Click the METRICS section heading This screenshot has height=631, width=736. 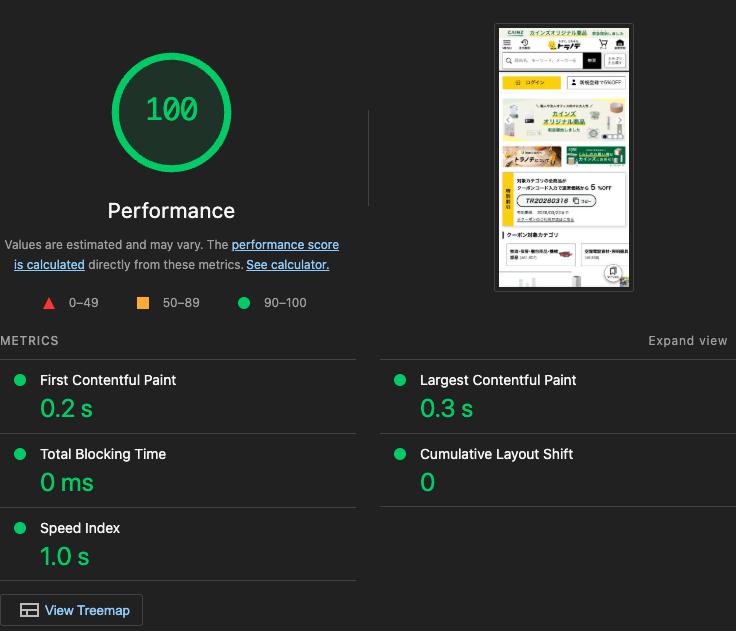point(29,341)
